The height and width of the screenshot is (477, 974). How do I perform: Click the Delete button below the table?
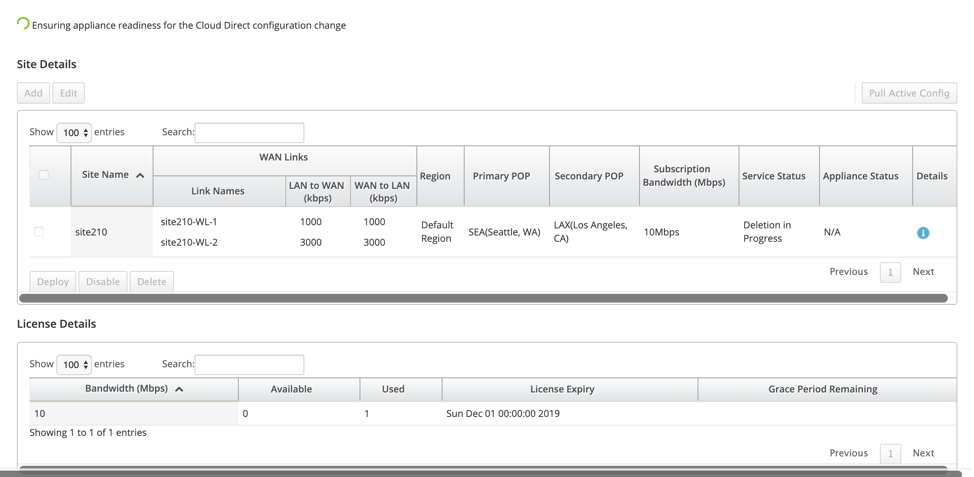pyautogui.click(x=152, y=281)
